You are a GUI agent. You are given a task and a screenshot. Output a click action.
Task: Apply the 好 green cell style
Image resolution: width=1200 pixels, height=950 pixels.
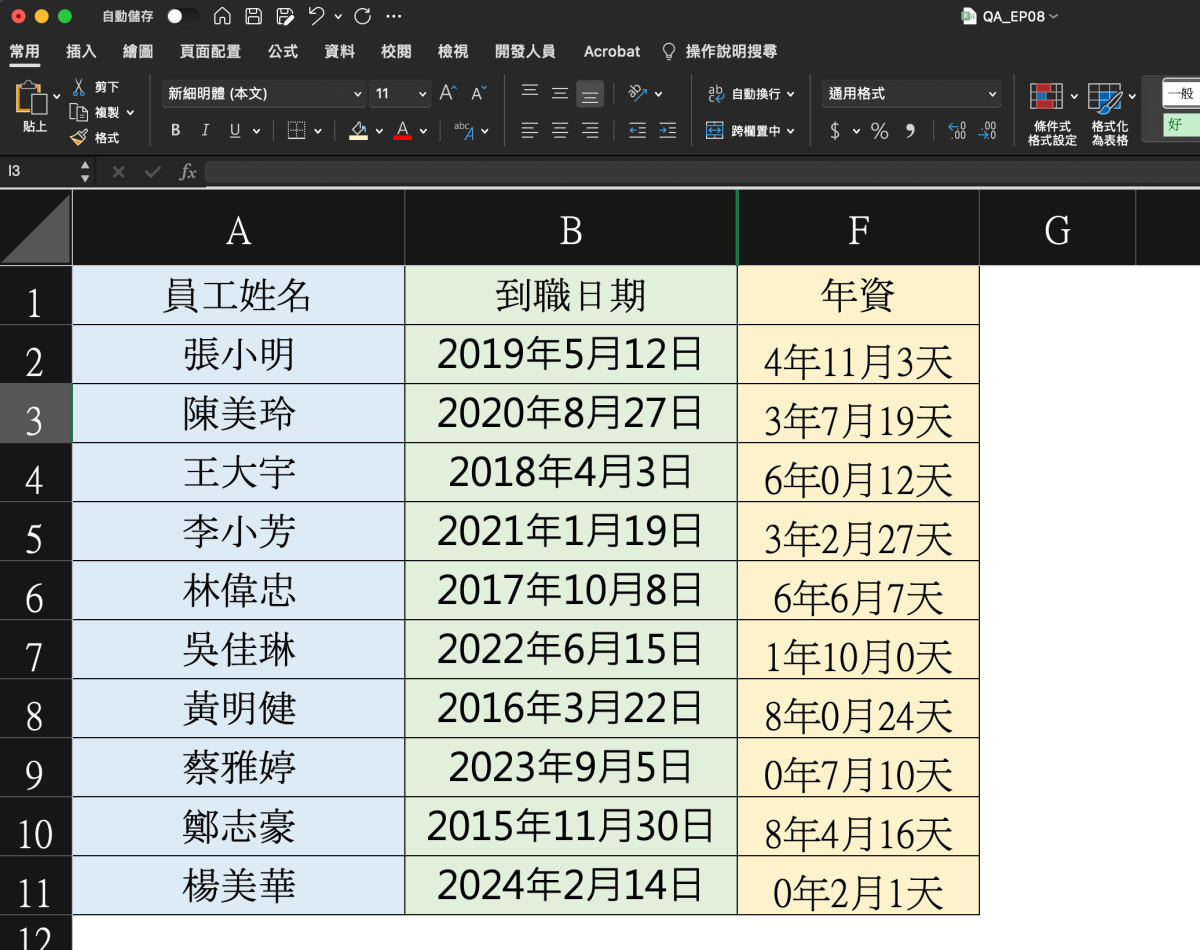point(1181,125)
